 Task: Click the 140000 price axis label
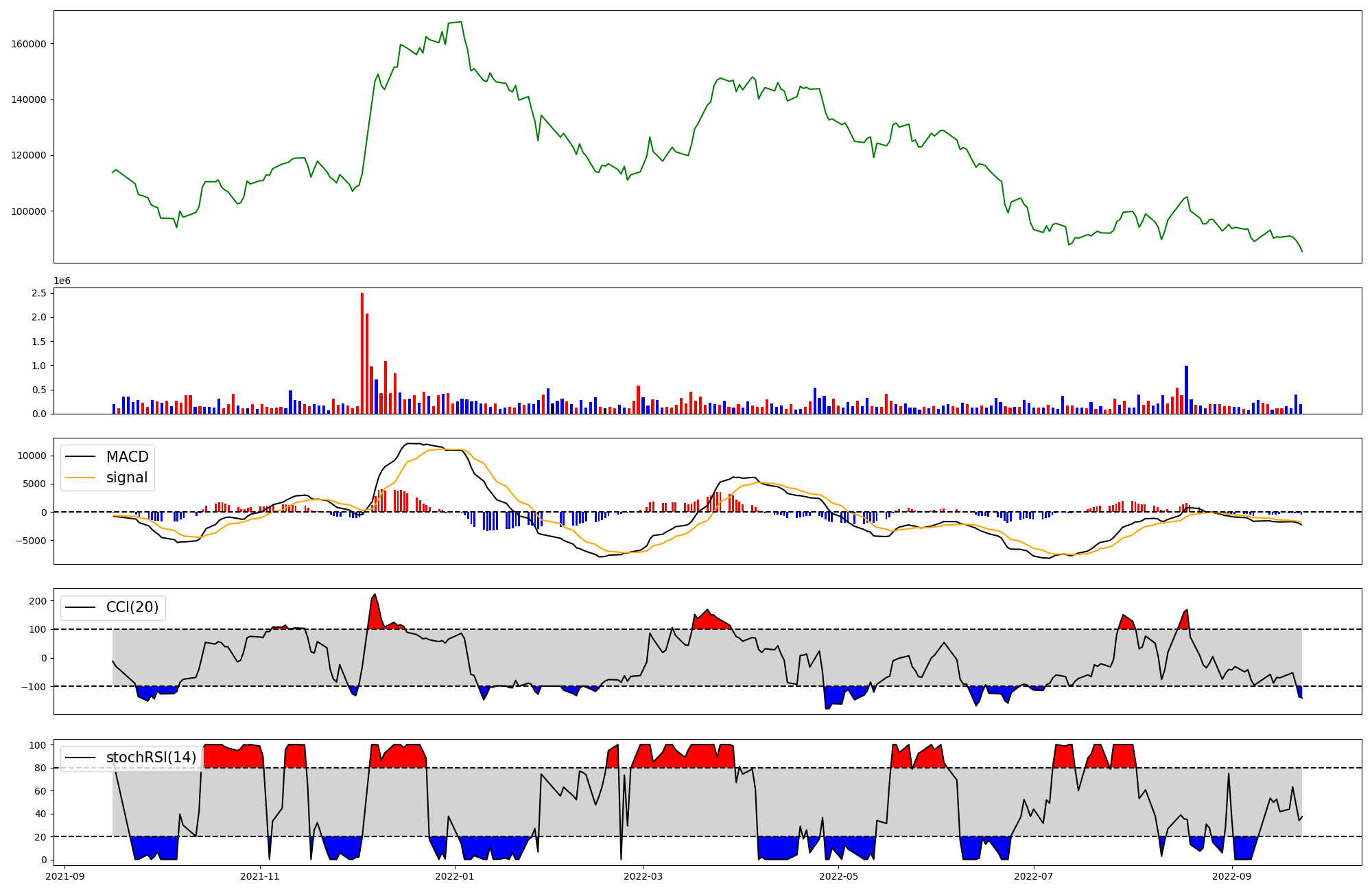click(x=29, y=99)
